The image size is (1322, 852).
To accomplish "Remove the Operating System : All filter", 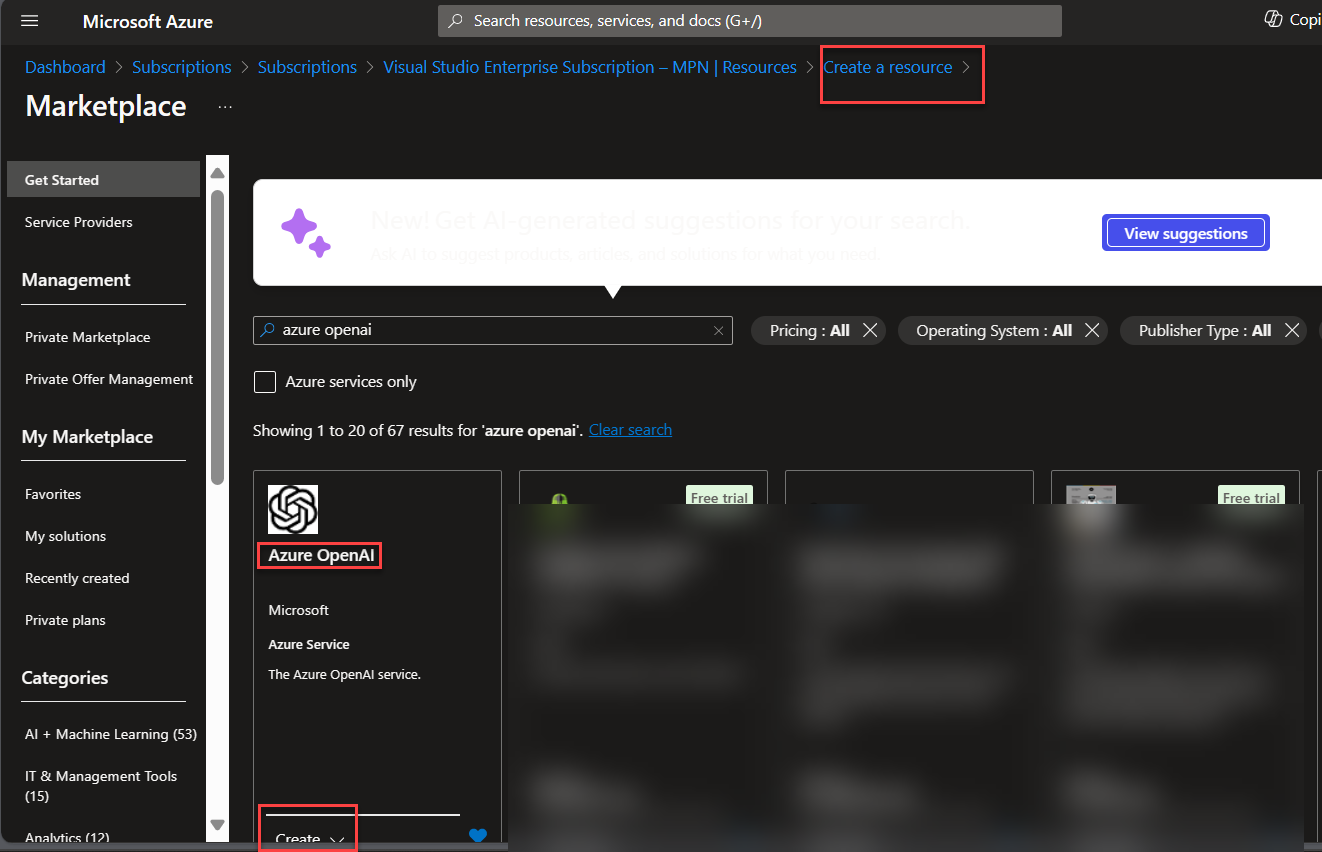I will click(1092, 331).
